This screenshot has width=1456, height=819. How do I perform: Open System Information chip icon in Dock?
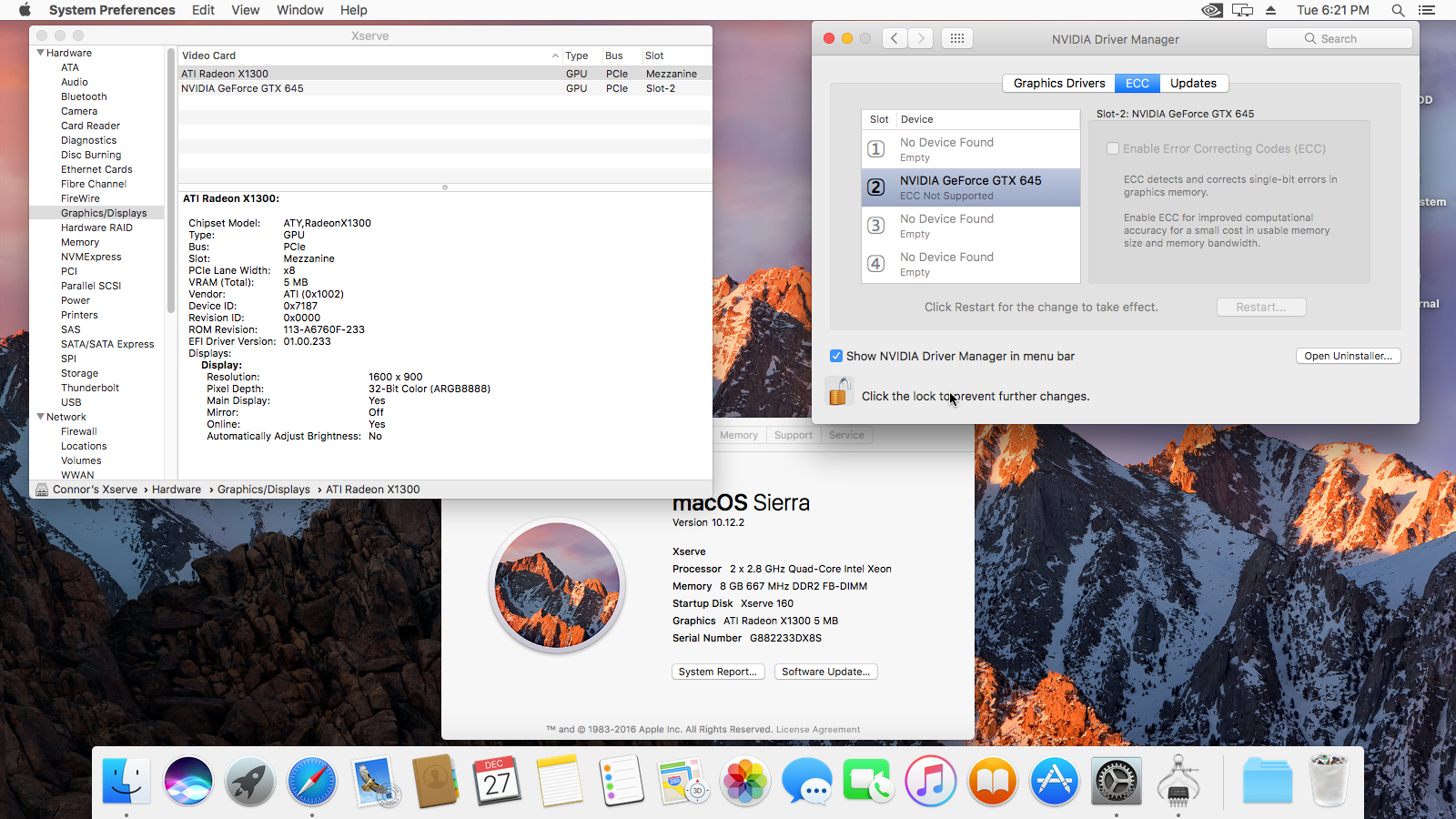(x=1178, y=781)
